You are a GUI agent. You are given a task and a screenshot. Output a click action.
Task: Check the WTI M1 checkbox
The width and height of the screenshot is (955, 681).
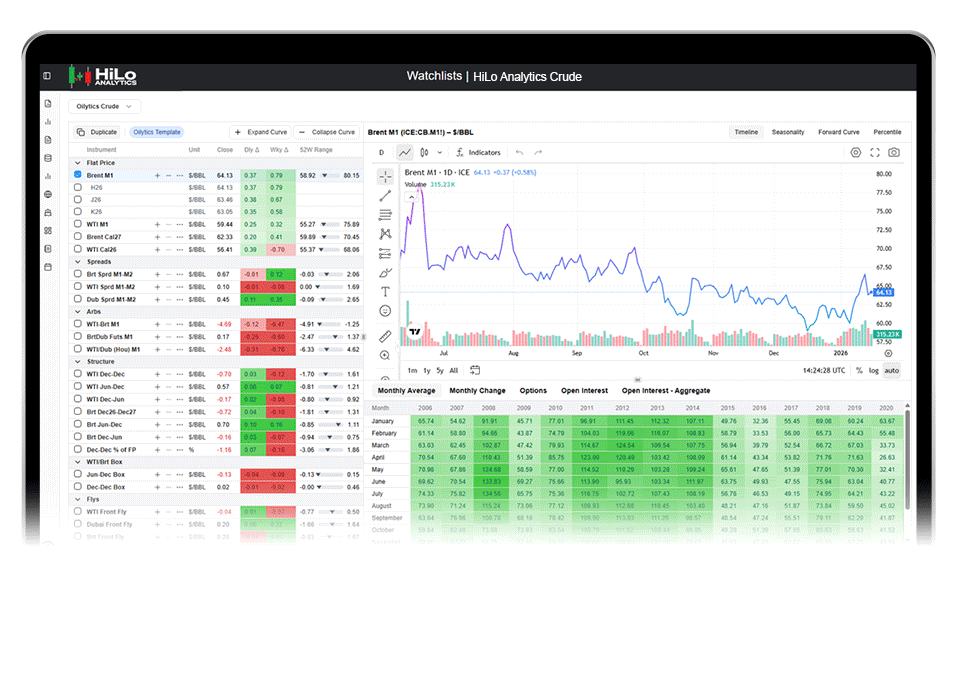click(x=77, y=224)
